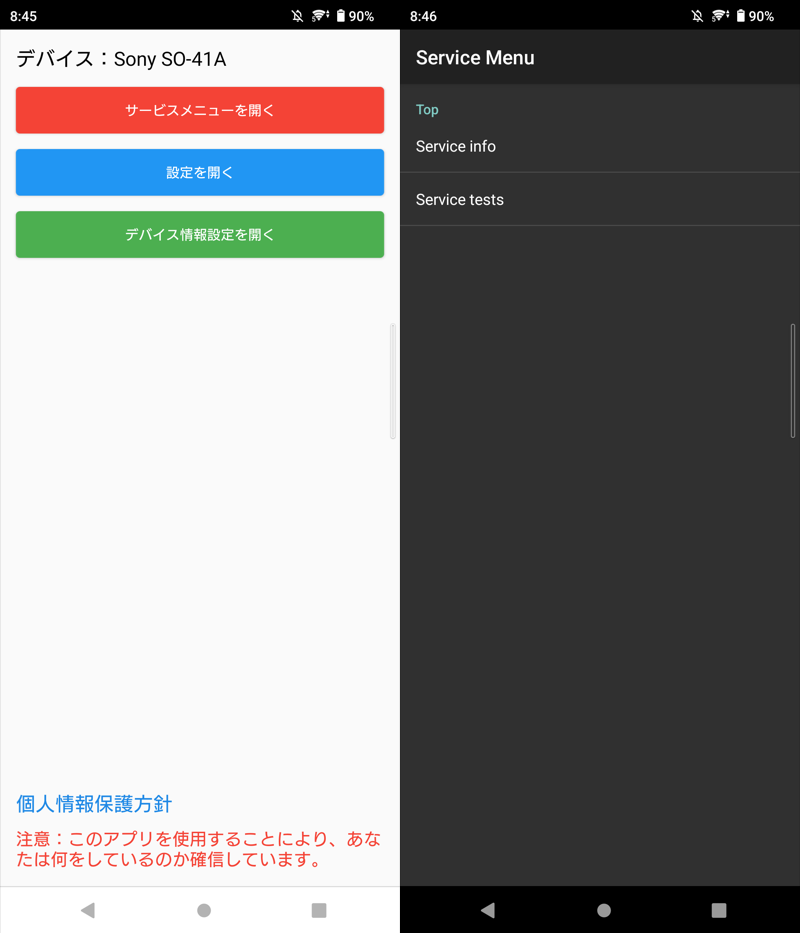Tap the muted bell icon in the 8:46 status bar
This screenshot has height=933, width=800.
click(x=697, y=16)
